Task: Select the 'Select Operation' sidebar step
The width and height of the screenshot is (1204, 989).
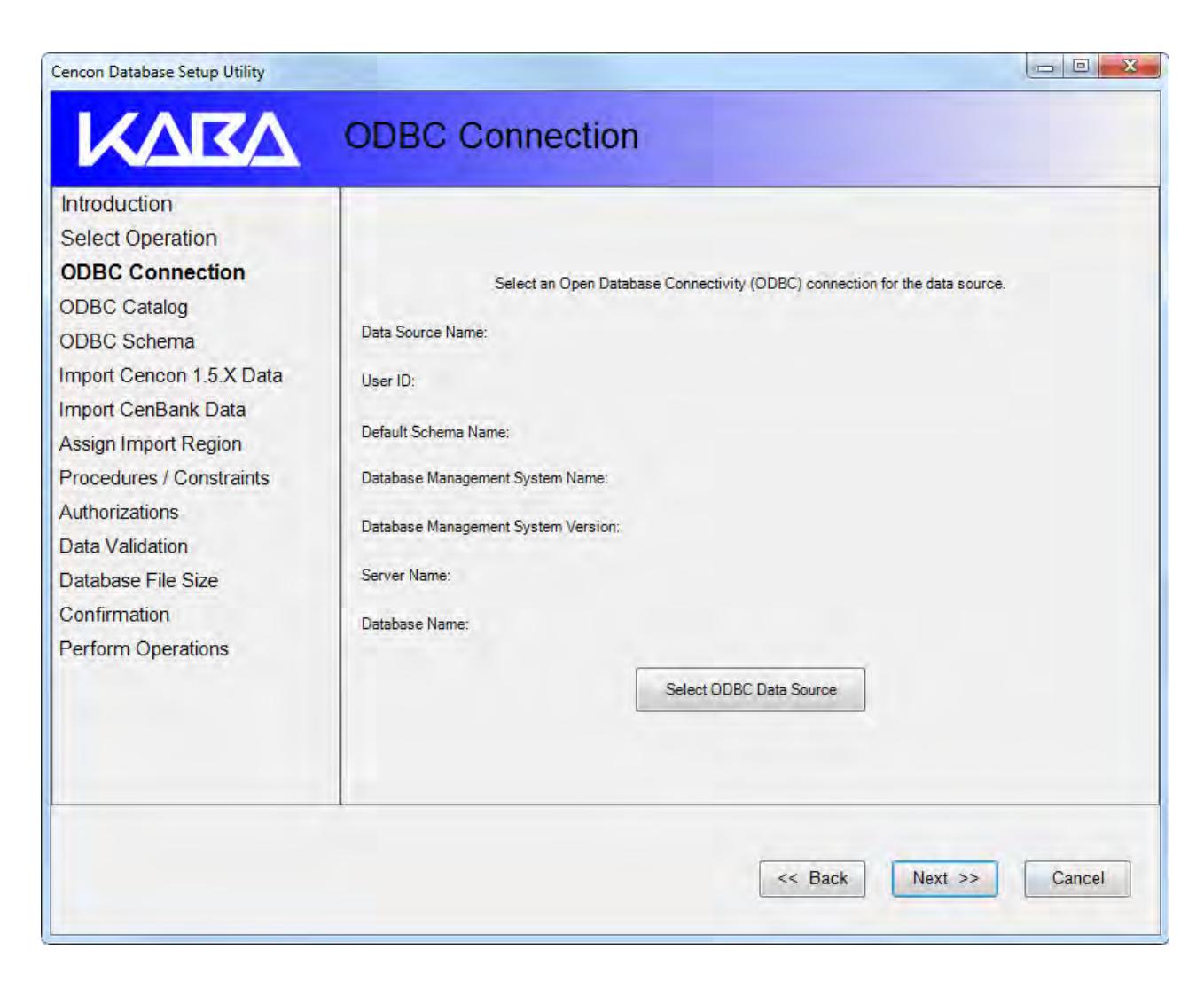Action: (138, 239)
